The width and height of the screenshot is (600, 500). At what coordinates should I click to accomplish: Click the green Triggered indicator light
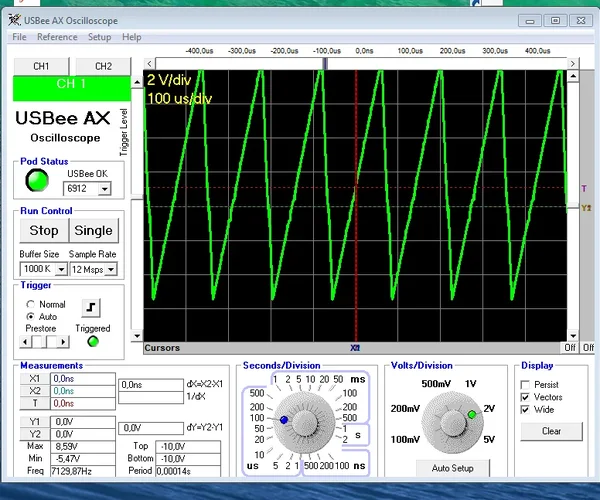[x=93, y=342]
